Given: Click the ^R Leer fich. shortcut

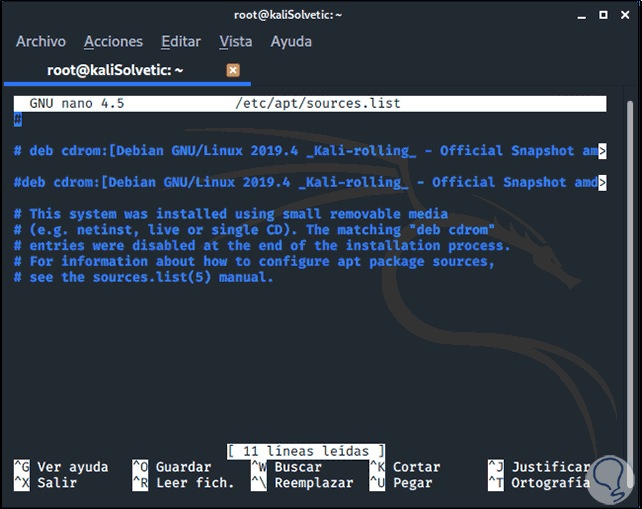Looking at the screenshot, I should point(183,483).
